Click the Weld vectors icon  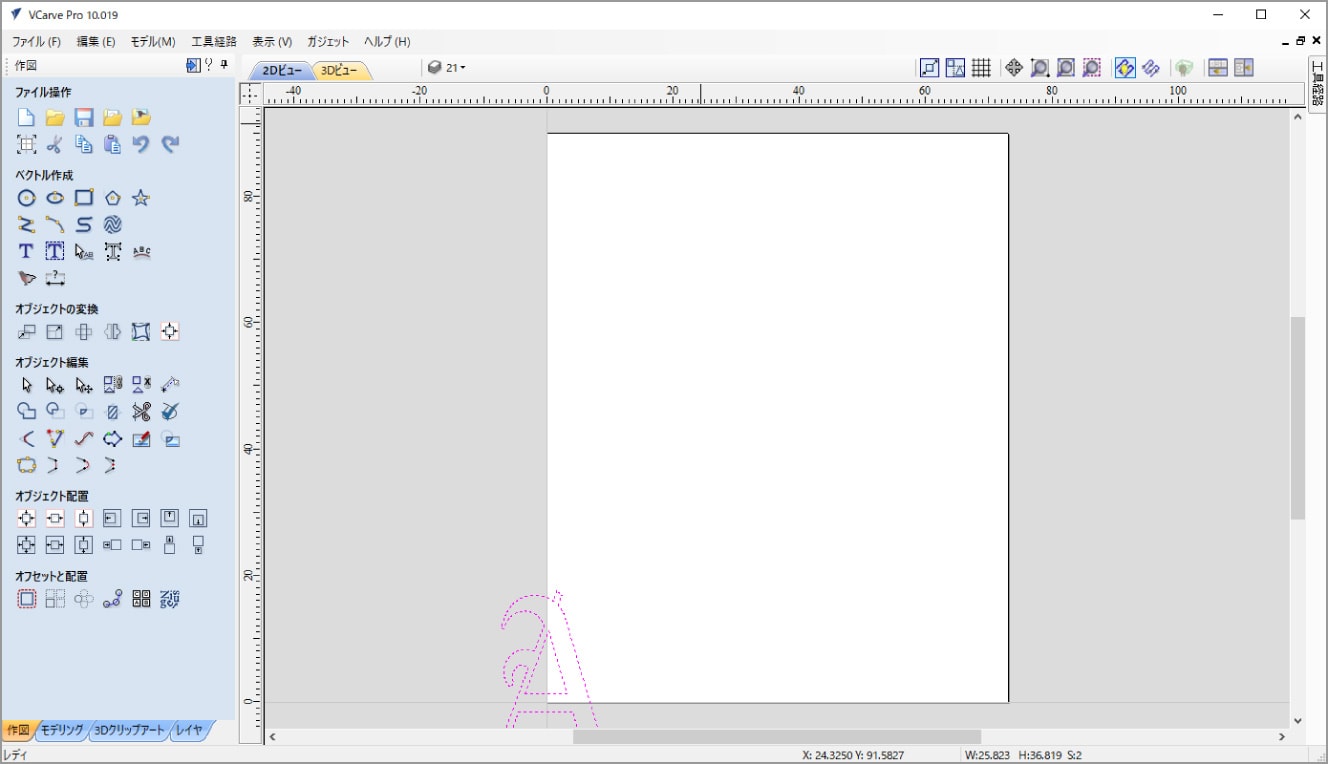[27, 412]
